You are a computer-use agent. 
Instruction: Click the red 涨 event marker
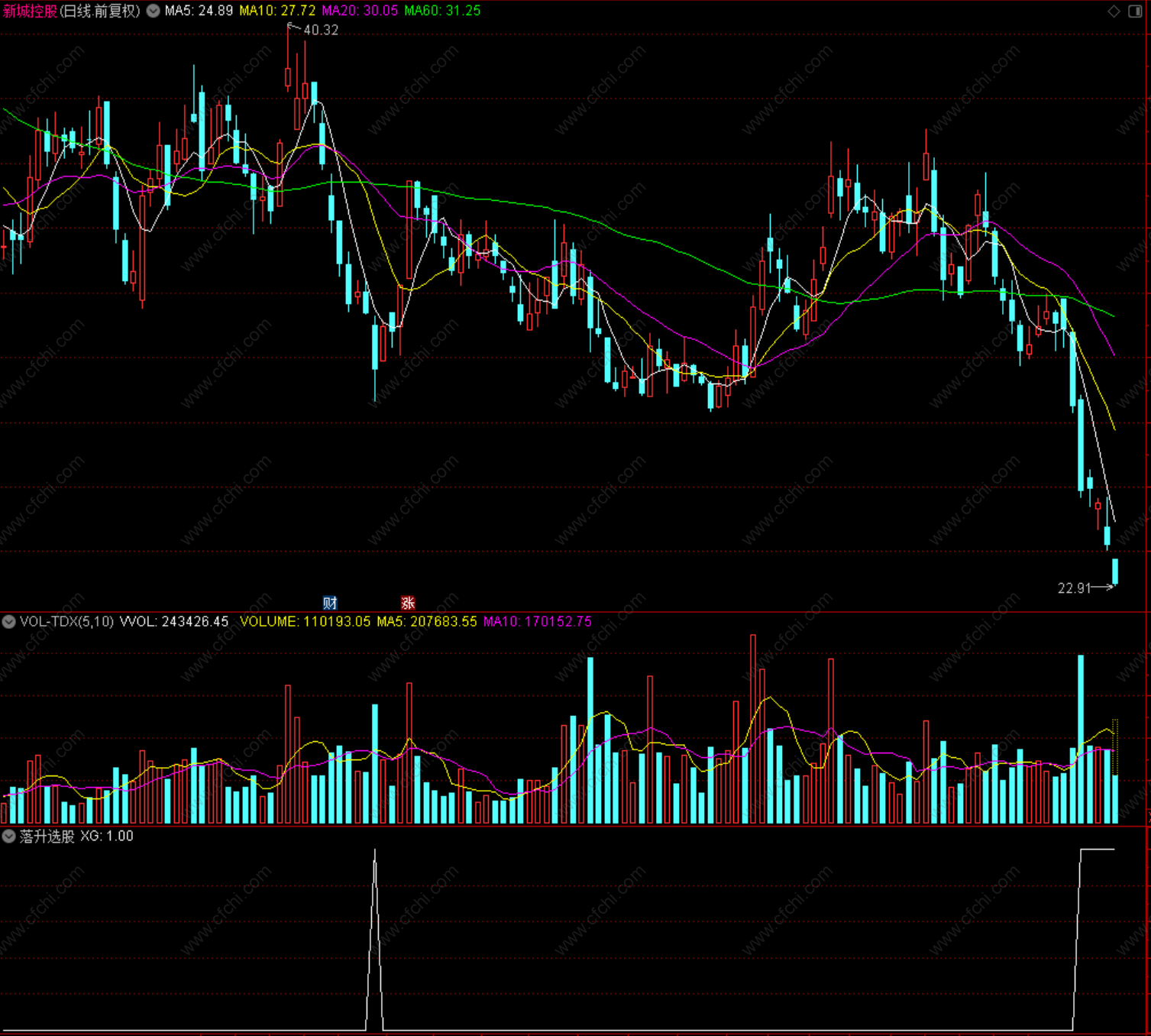click(x=408, y=603)
